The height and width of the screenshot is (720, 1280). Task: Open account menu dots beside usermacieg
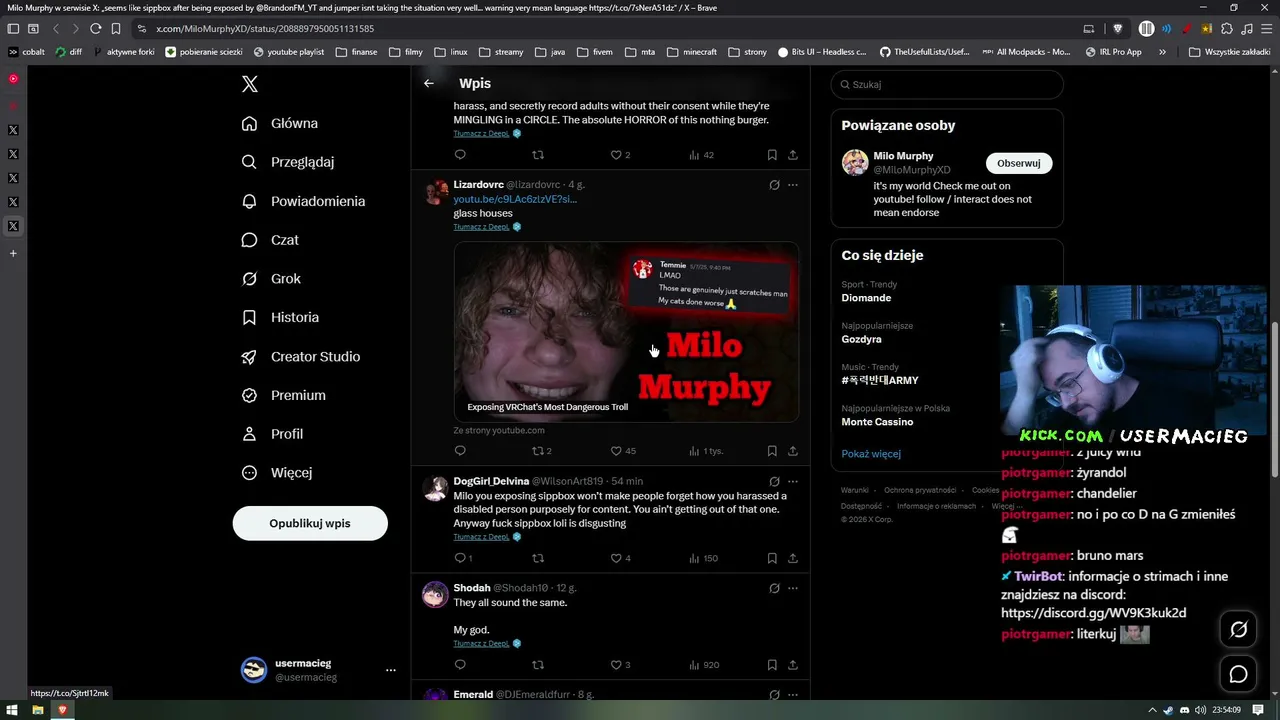click(x=391, y=670)
